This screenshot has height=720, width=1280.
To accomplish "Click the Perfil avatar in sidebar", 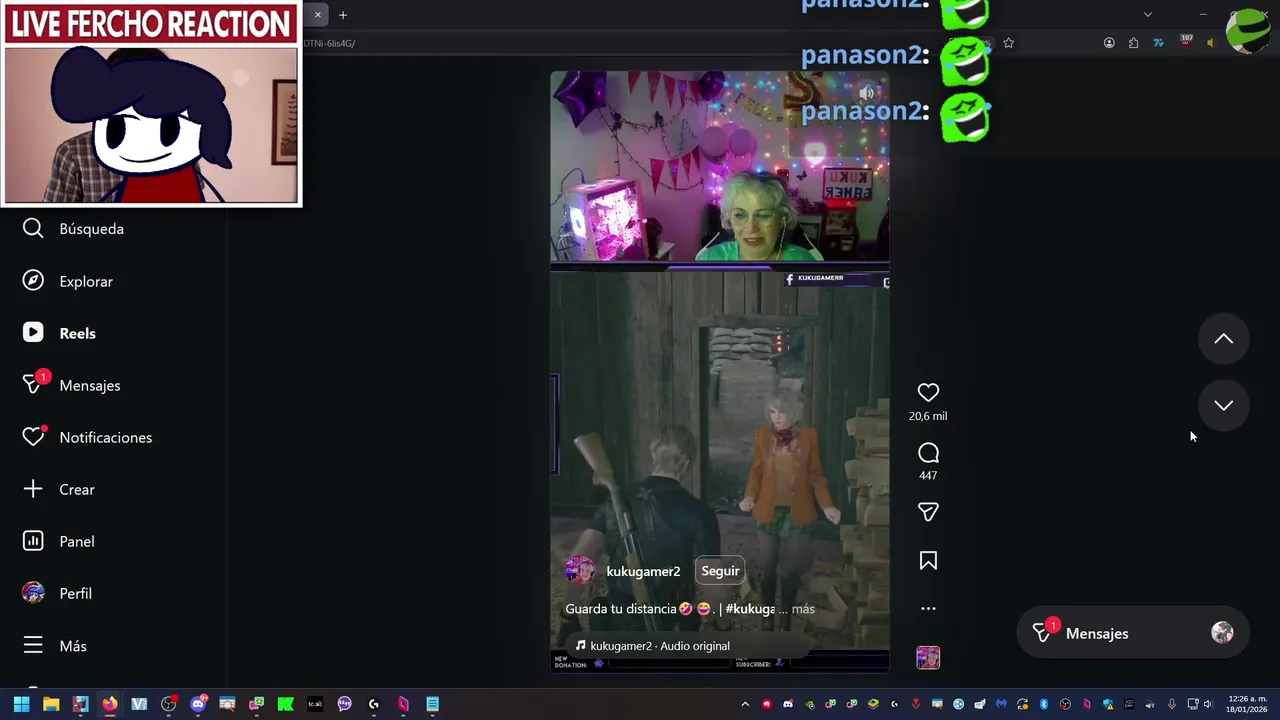I will [x=33, y=593].
